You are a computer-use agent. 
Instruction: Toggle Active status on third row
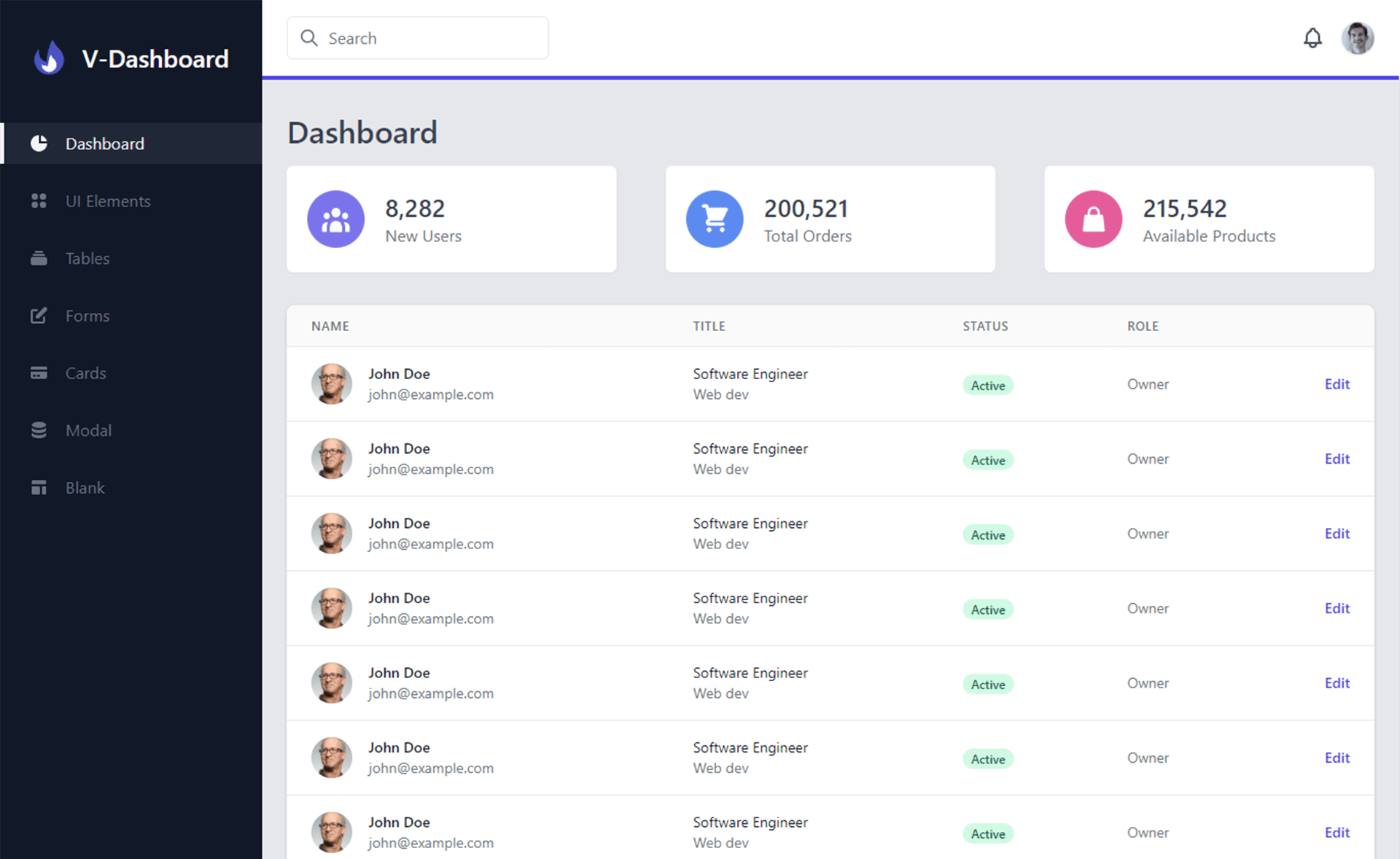click(988, 533)
